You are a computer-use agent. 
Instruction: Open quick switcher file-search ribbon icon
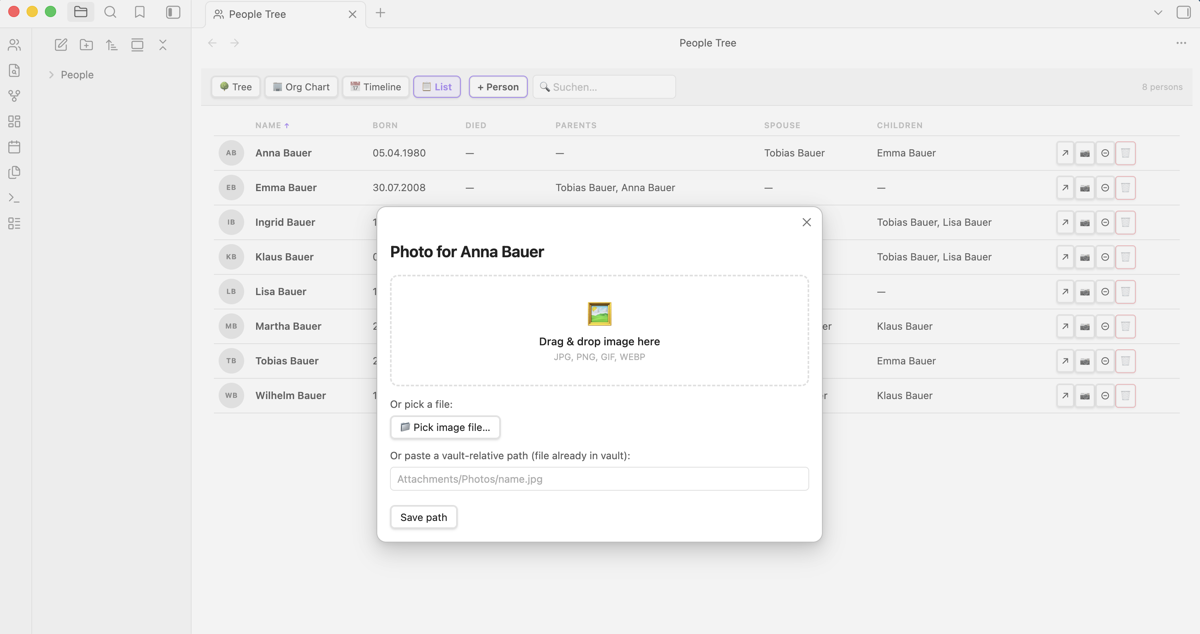click(x=14, y=71)
